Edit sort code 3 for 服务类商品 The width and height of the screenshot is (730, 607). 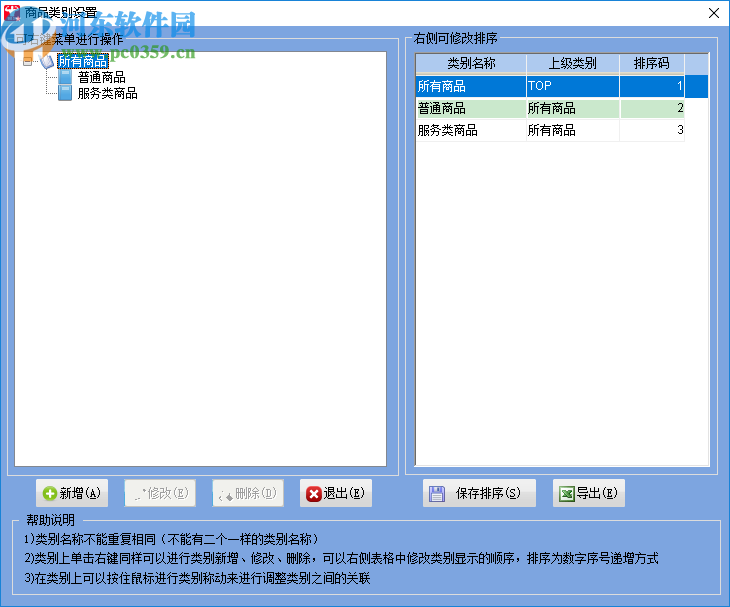652,130
